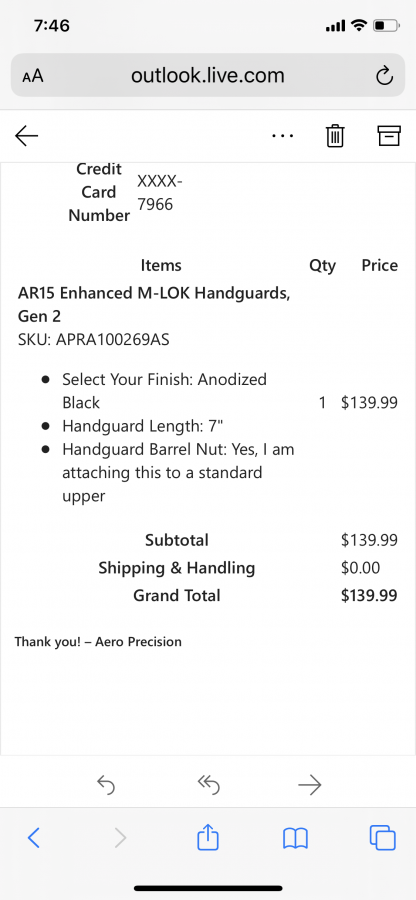Forward the email with the right arrow icon
The width and height of the screenshot is (416, 900).
[x=310, y=785]
